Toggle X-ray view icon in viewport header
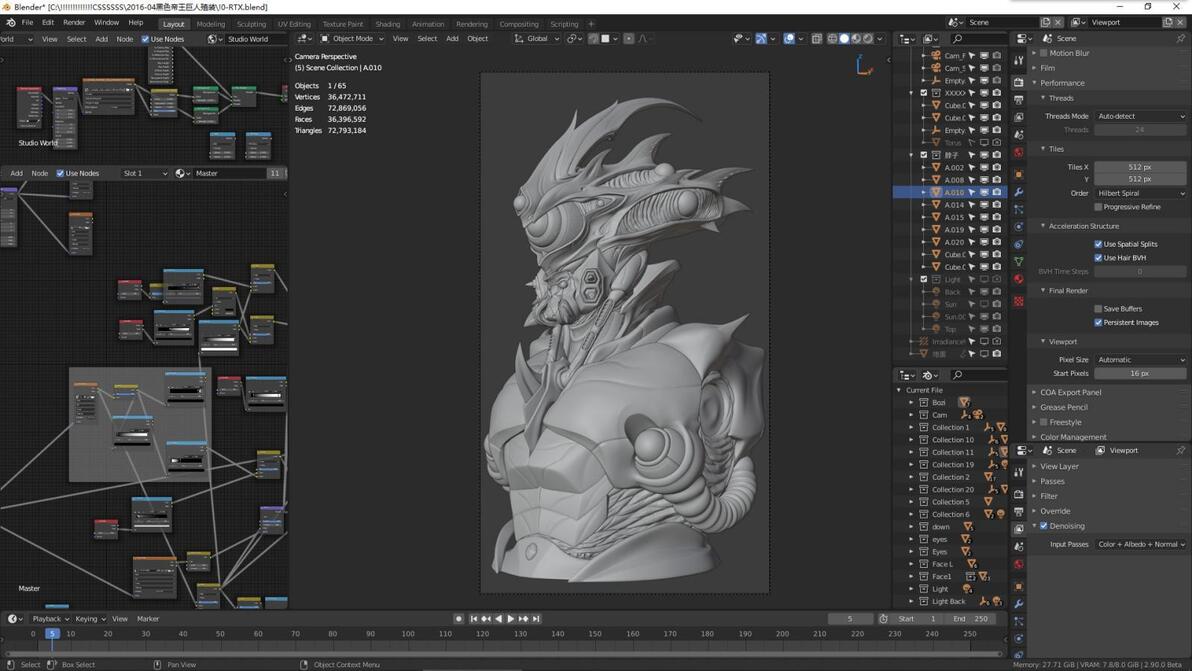The width and height of the screenshot is (1192, 671). pos(816,39)
